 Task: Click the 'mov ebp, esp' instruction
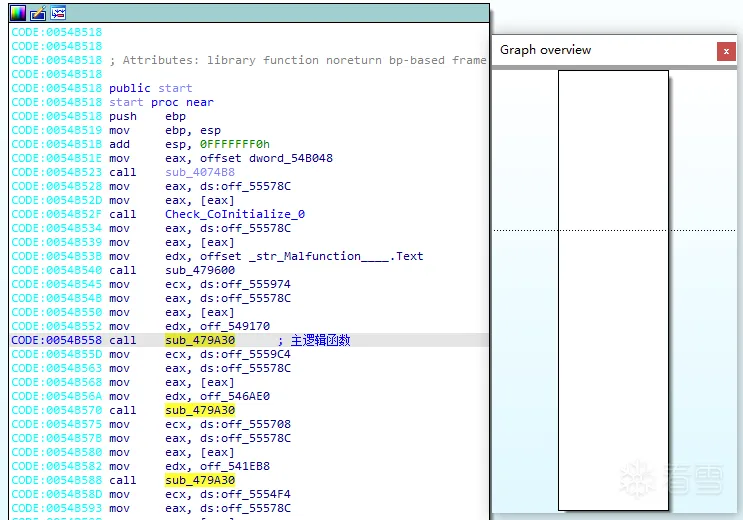pos(165,130)
